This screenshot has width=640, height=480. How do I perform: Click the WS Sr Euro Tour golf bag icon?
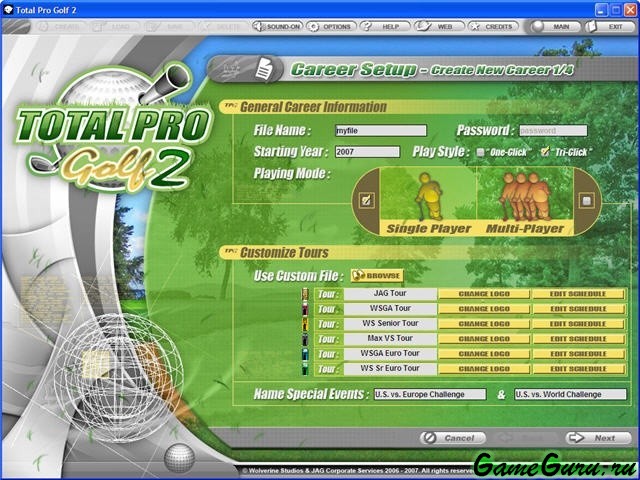pyautogui.click(x=305, y=369)
